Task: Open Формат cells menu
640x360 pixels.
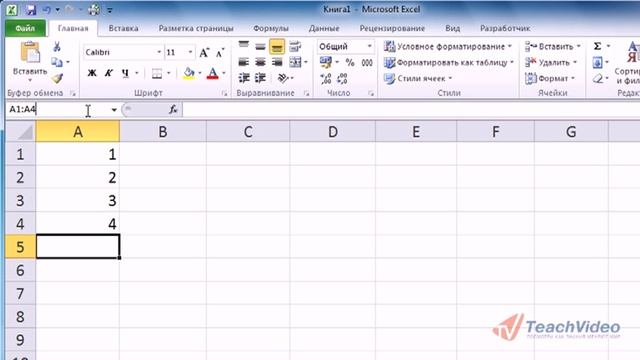Action: point(550,78)
